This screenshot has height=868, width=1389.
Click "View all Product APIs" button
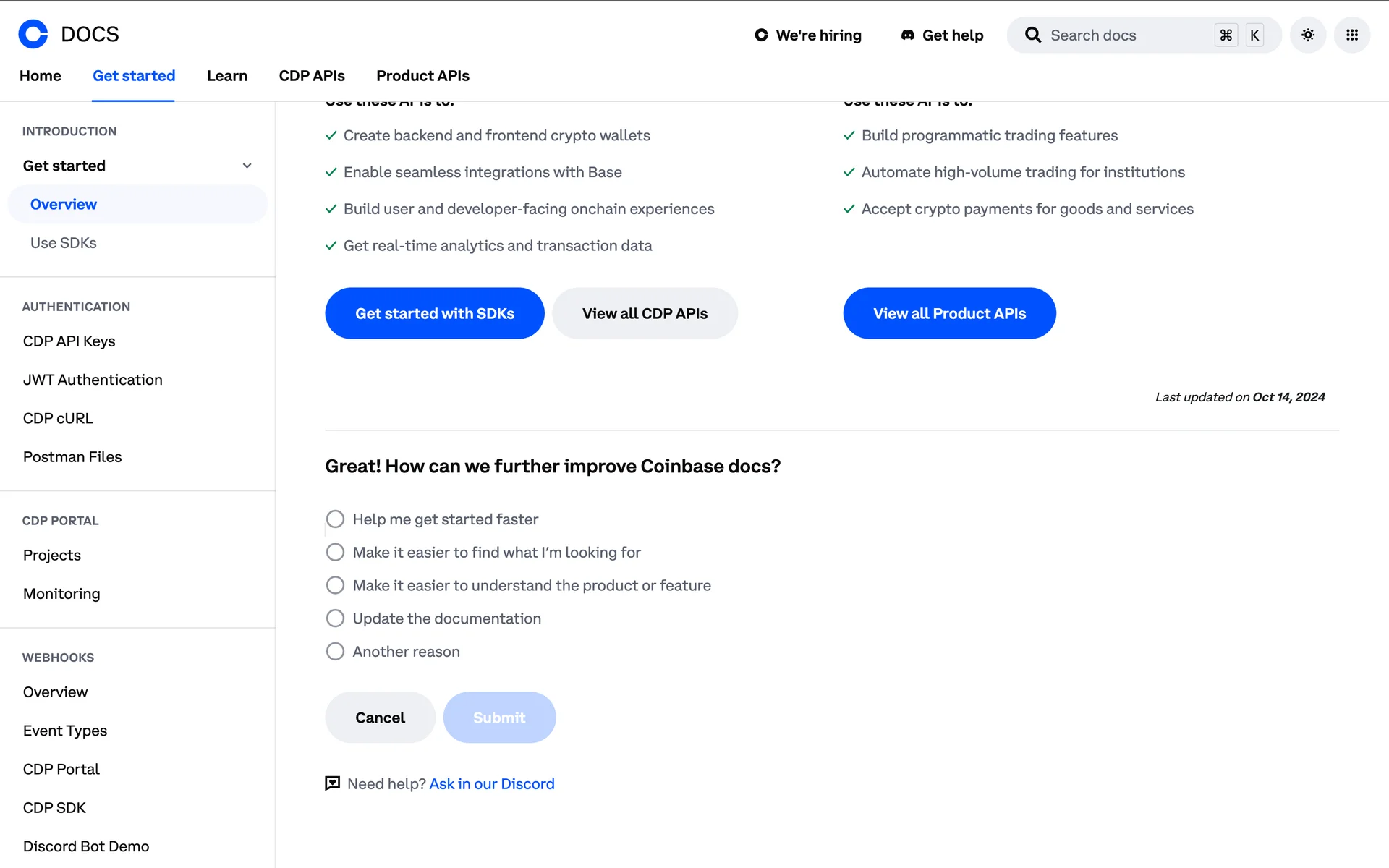(x=949, y=313)
